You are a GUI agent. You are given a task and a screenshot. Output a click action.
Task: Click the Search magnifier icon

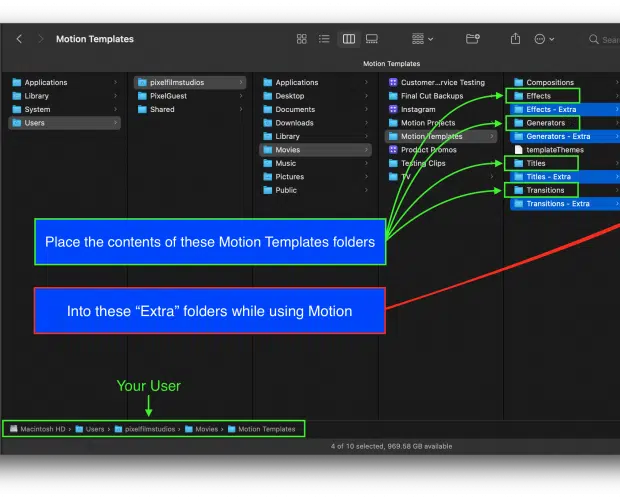[594, 39]
